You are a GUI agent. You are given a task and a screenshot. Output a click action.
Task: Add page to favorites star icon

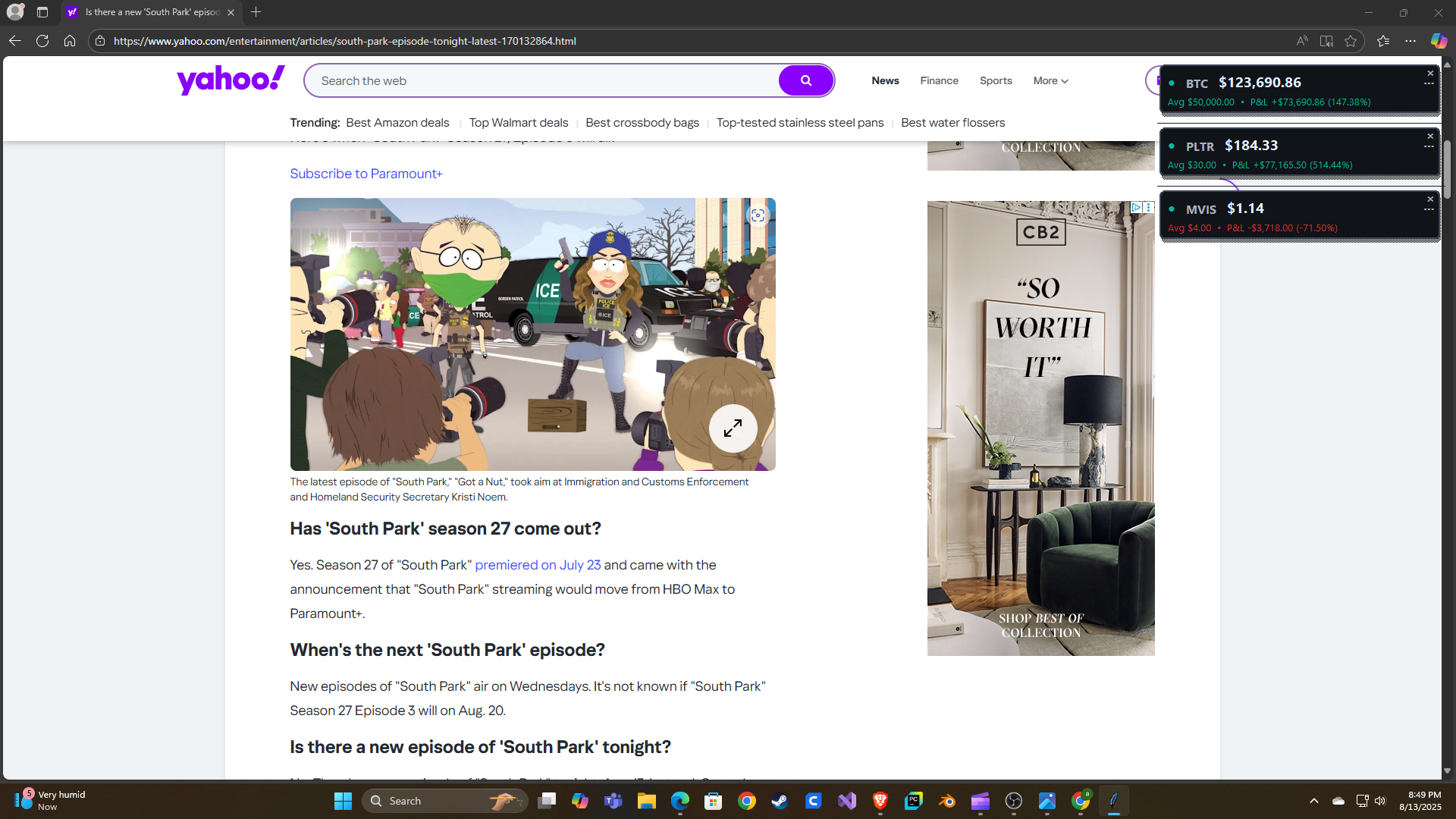tap(1351, 41)
